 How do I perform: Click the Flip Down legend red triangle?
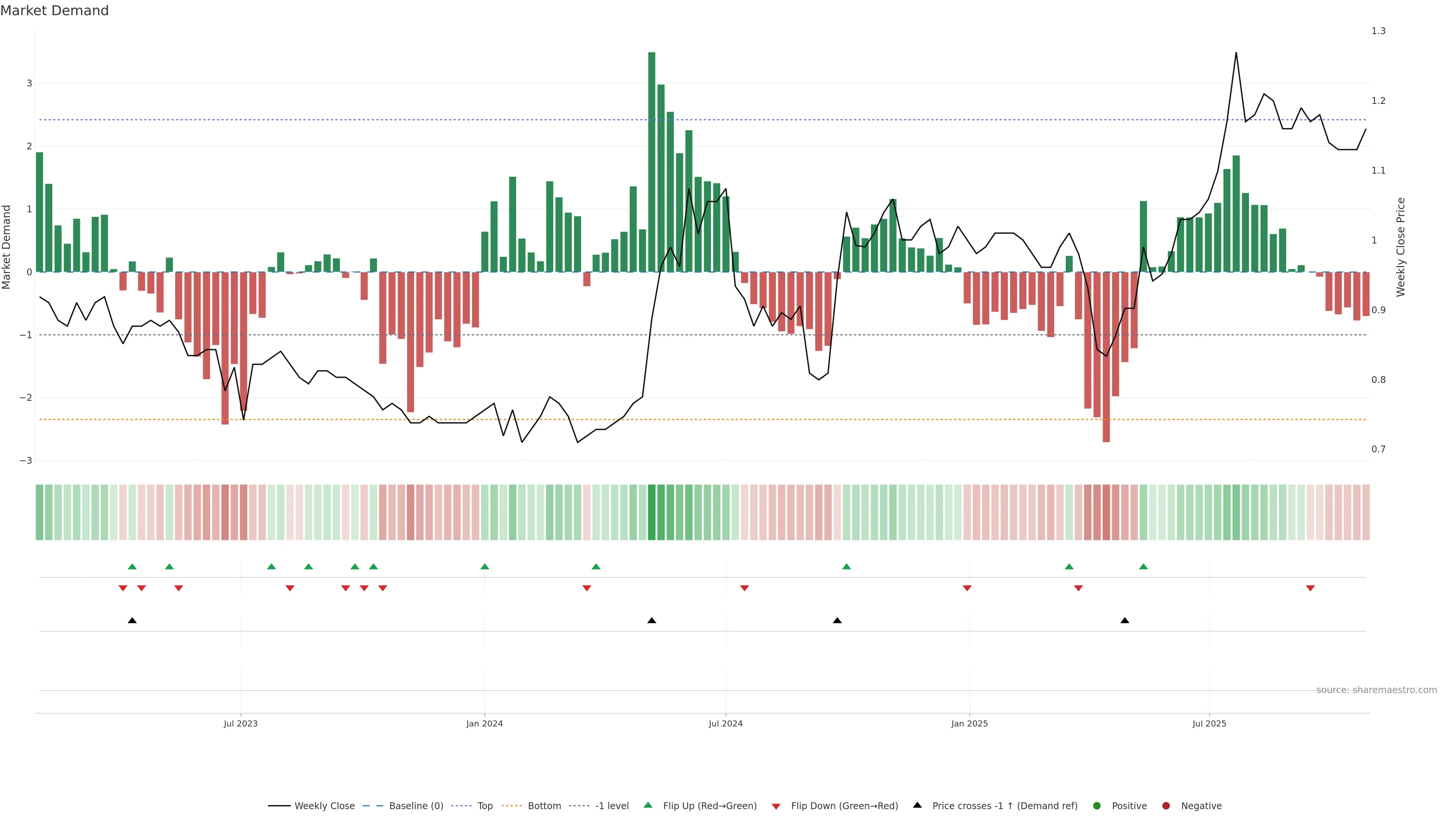(776, 806)
